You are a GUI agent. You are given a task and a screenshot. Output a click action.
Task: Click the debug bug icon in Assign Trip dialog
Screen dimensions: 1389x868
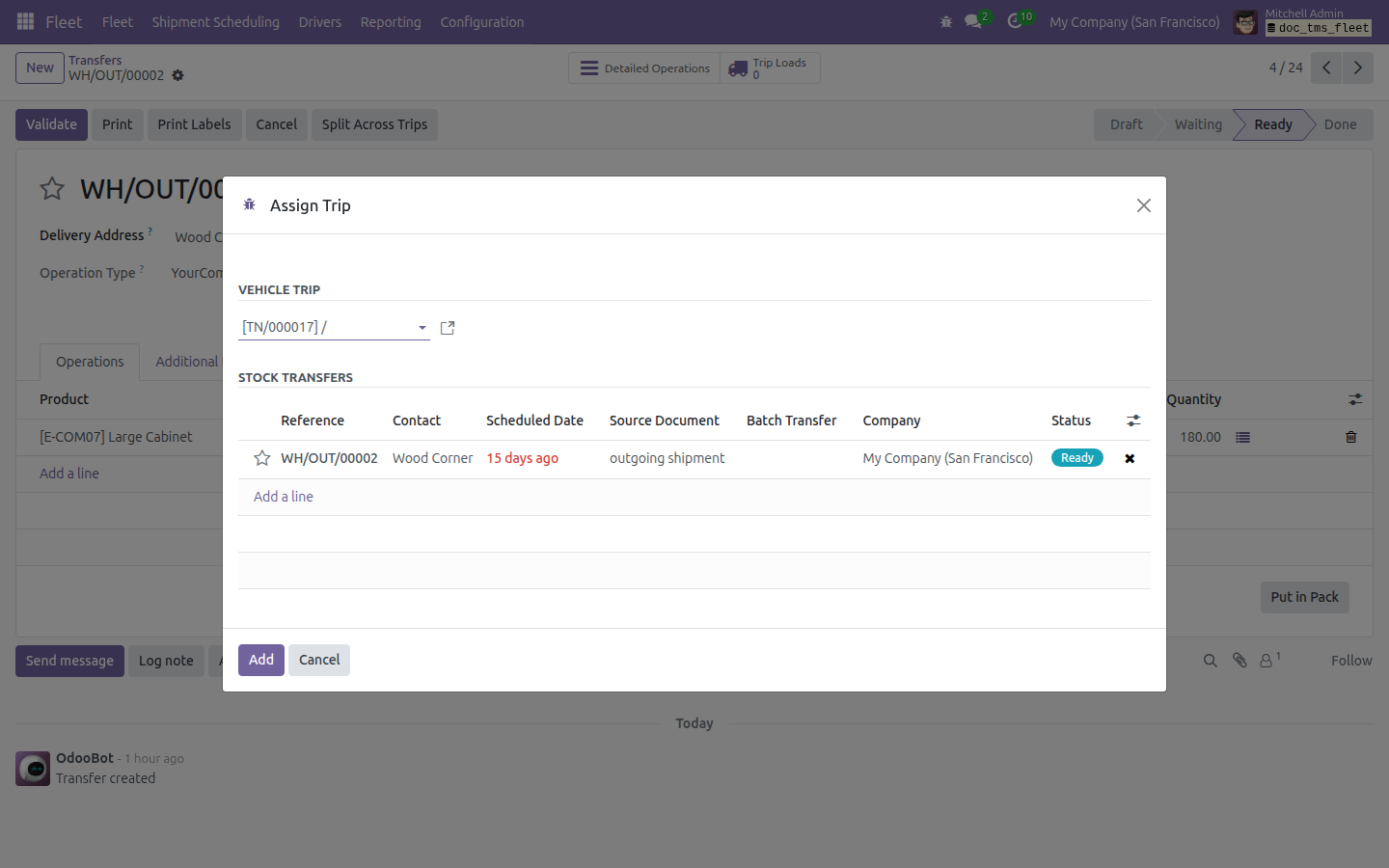pyautogui.click(x=249, y=204)
